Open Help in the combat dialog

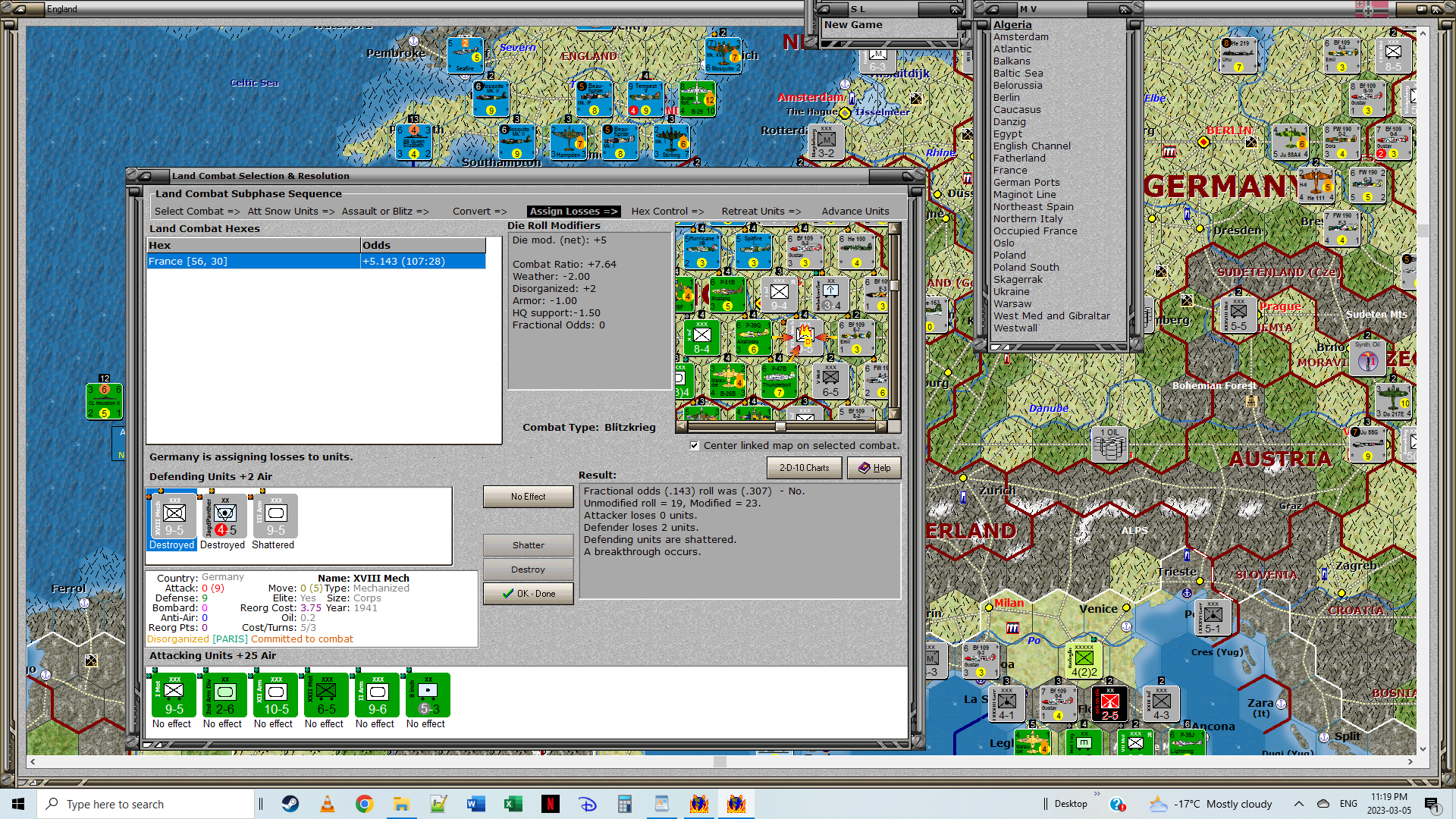tap(874, 468)
